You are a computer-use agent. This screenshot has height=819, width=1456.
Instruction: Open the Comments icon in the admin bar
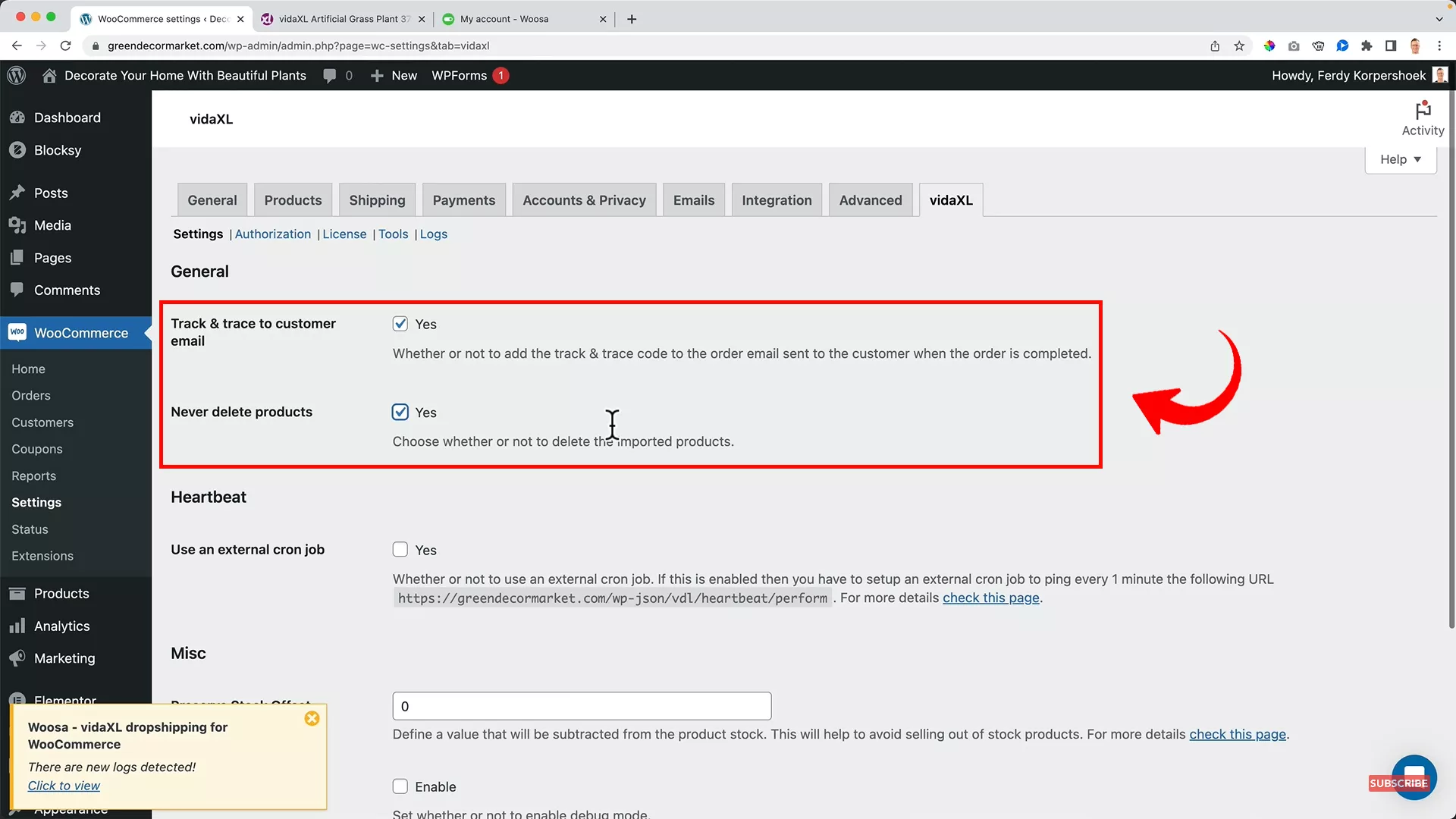[329, 75]
